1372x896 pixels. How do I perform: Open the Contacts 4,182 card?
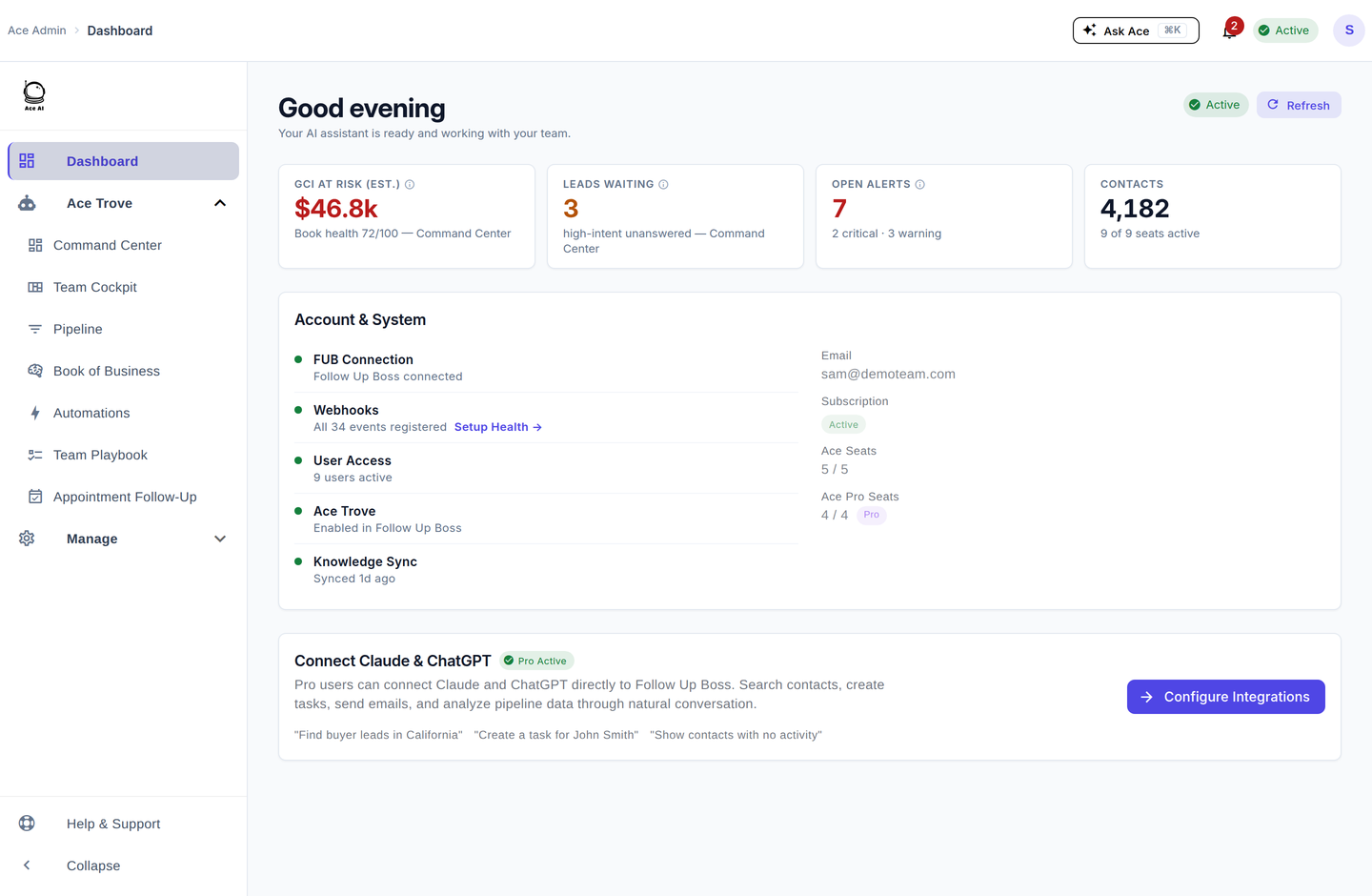pyautogui.click(x=1213, y=216)
